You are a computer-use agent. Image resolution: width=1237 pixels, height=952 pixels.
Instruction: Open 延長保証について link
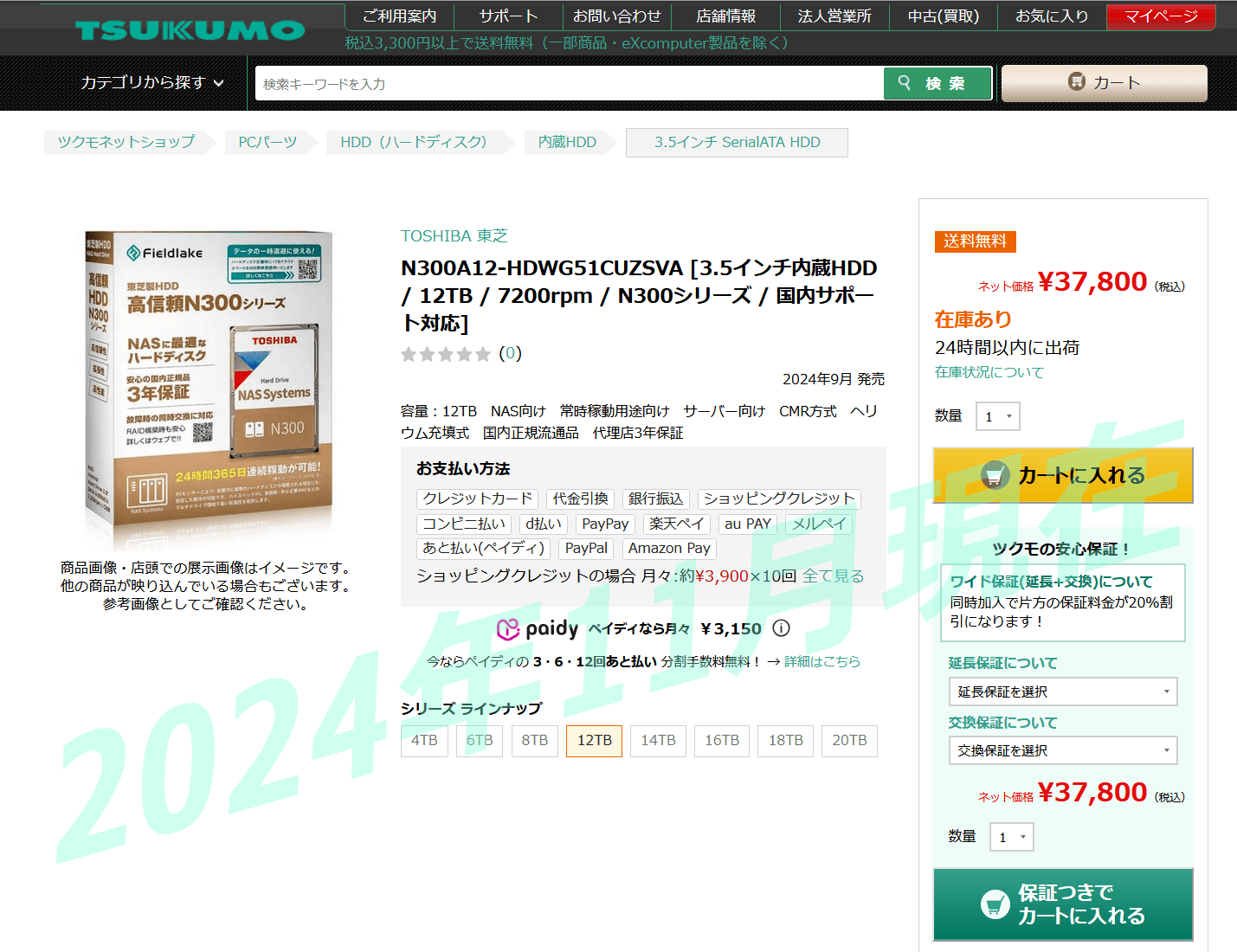(x=1002, y=663)
